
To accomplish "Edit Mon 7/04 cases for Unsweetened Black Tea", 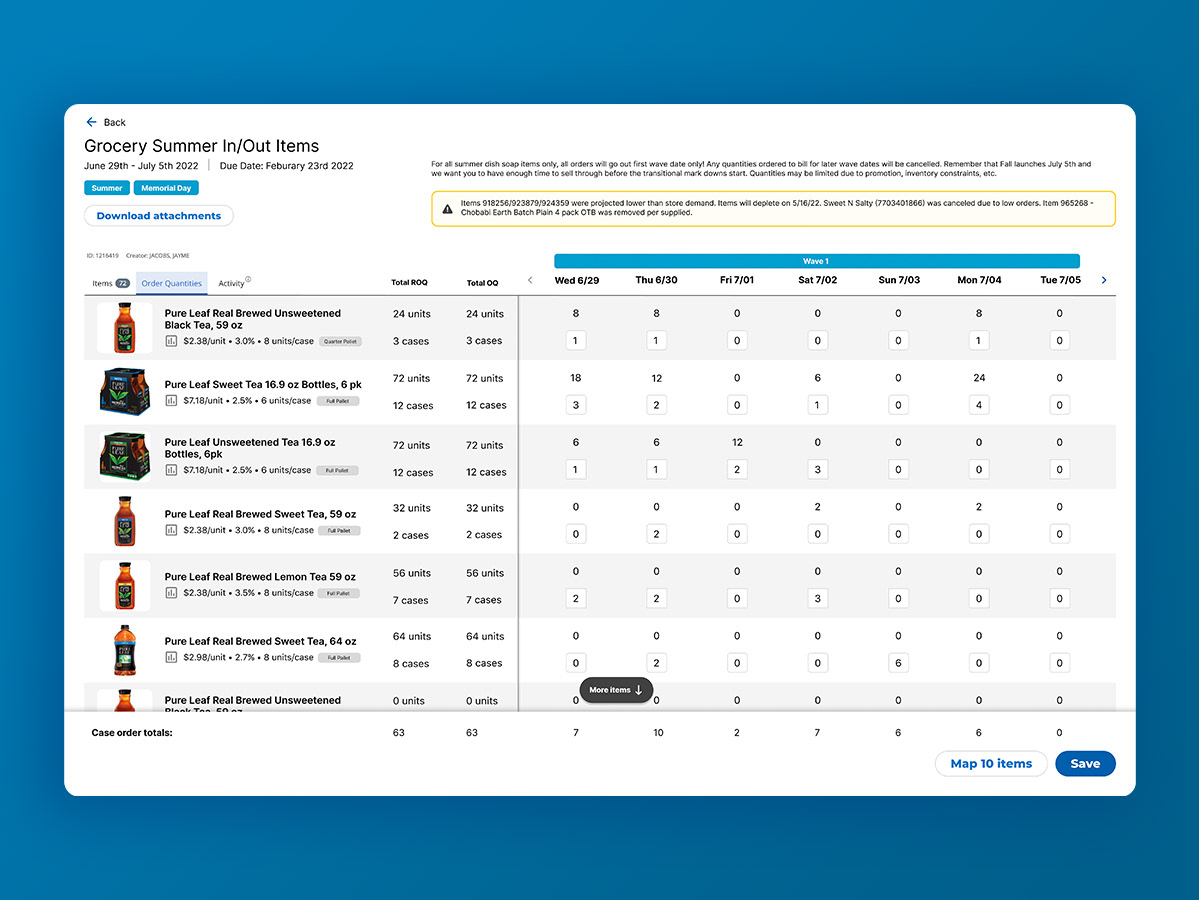I will coord(979,340).
